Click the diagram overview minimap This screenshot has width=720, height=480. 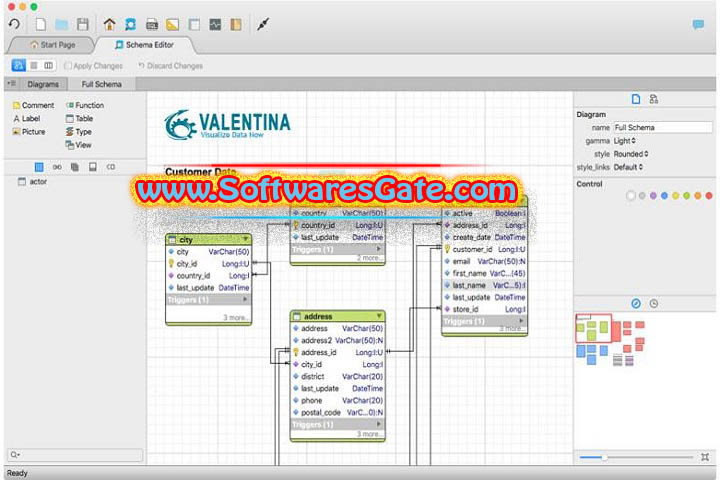611,340
